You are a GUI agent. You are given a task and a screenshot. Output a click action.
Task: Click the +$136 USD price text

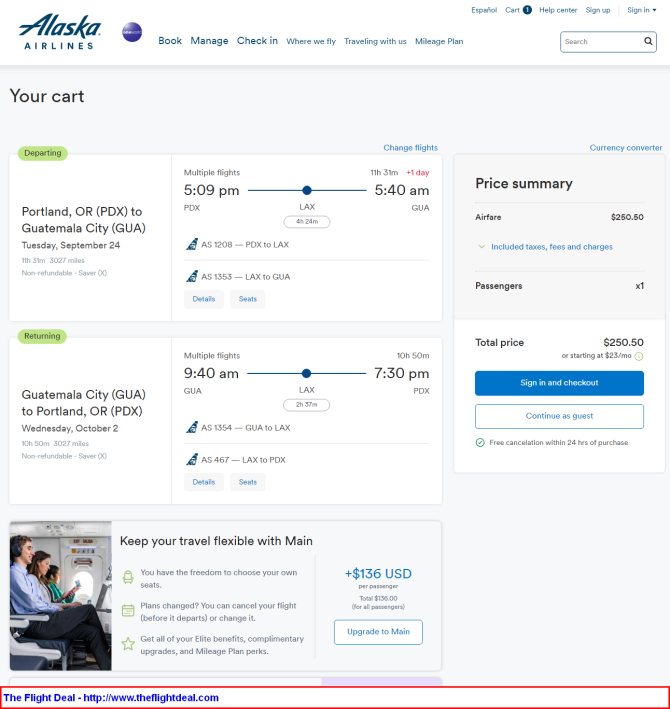point(378,574)
